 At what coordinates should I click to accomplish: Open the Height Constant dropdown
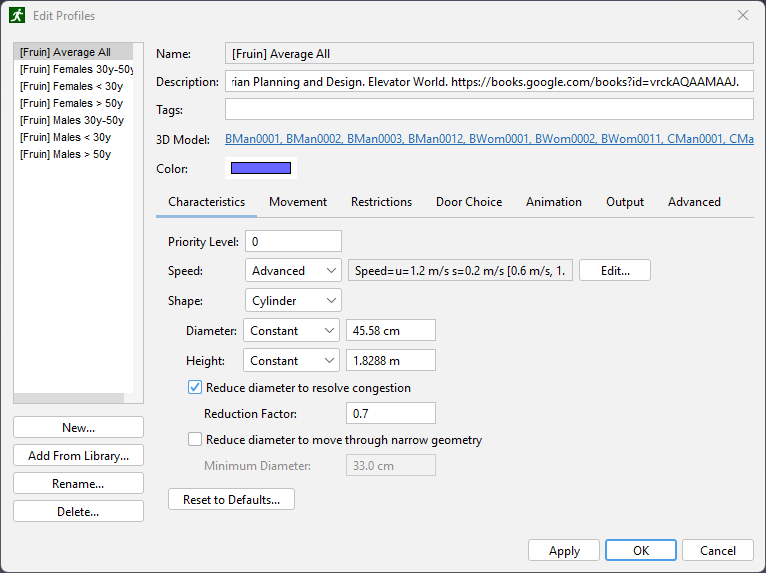click(x=291, y=361)
